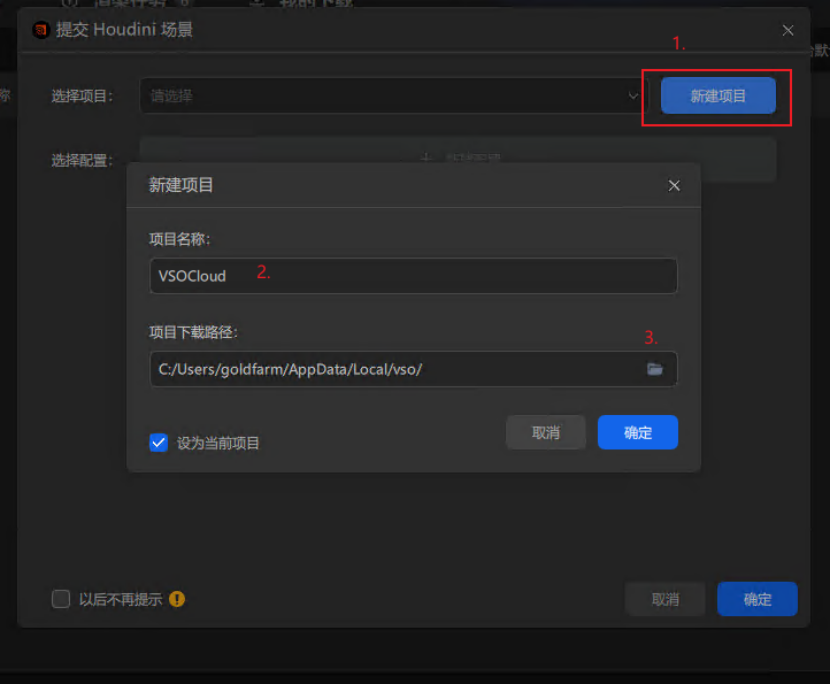Screen dimensions: 830x684
Task: Enable the 以后不再提示 checkbox
Action: (61, 599)
